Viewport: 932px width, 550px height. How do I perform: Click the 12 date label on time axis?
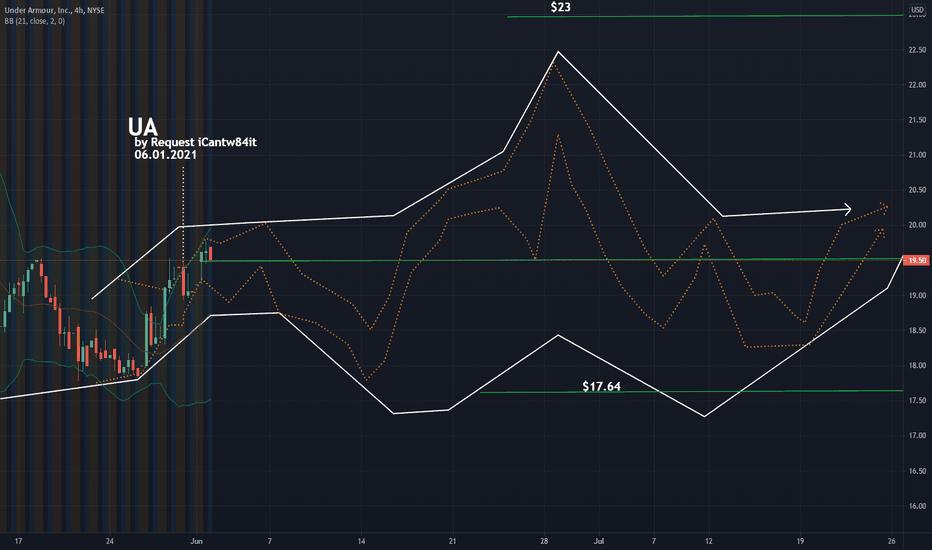point(709,541)
